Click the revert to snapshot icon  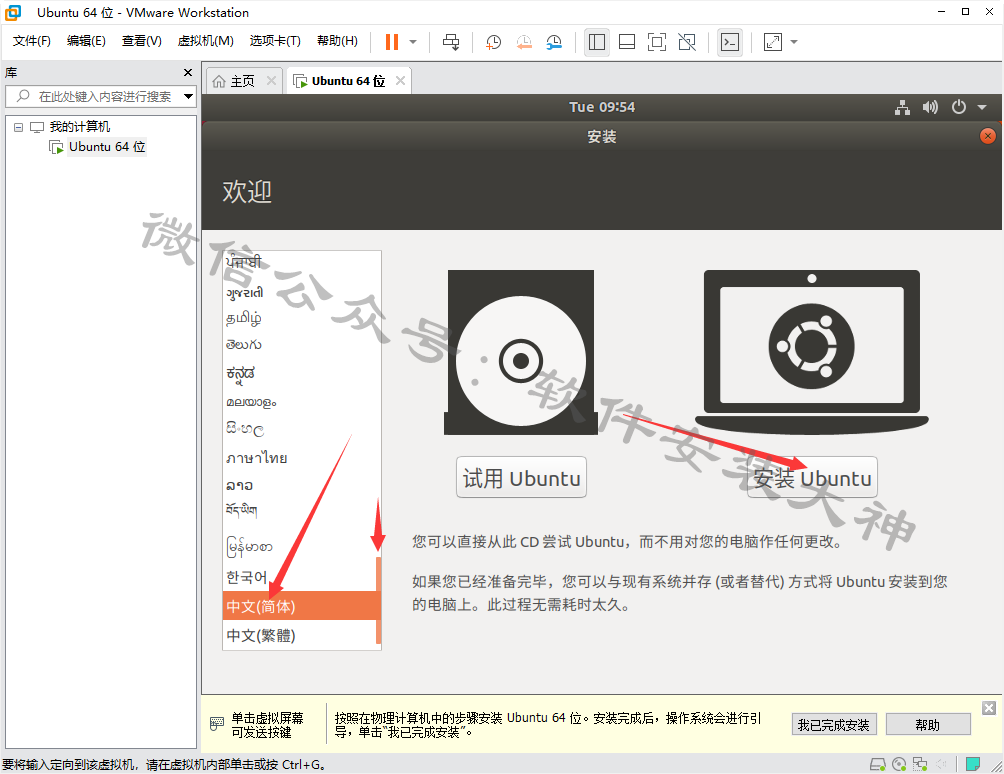pyautogui.click(x=524, y=42)
